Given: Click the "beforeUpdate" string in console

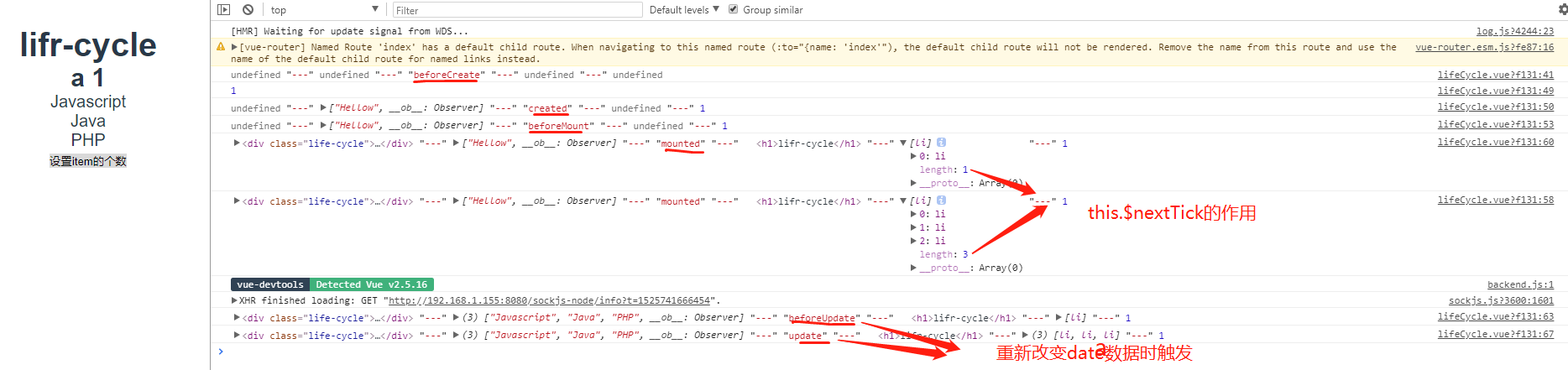Looking at the screenshot, I should click(822, 318).
